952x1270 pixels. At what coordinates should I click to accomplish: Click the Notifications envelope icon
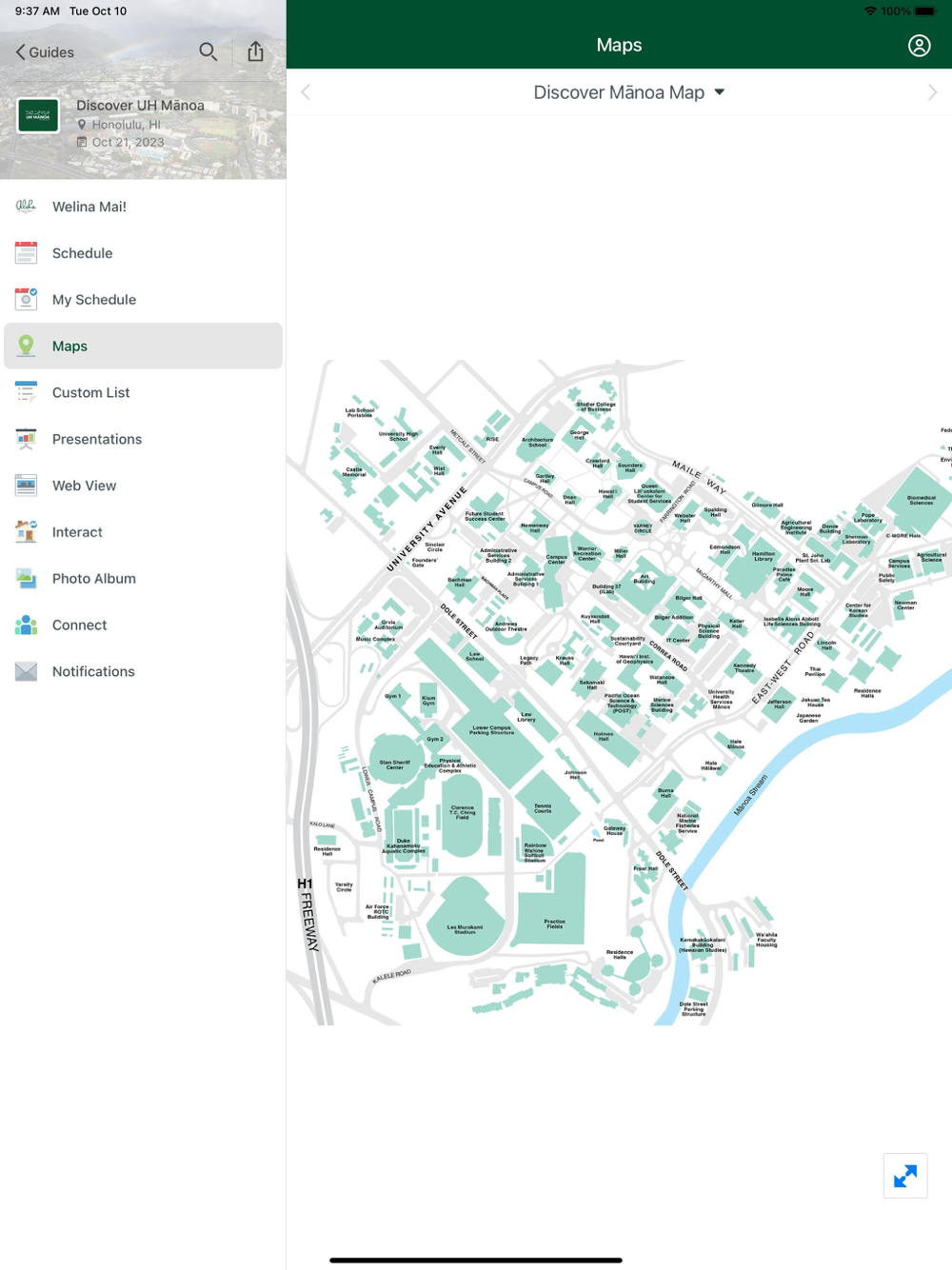pos(26,671)
